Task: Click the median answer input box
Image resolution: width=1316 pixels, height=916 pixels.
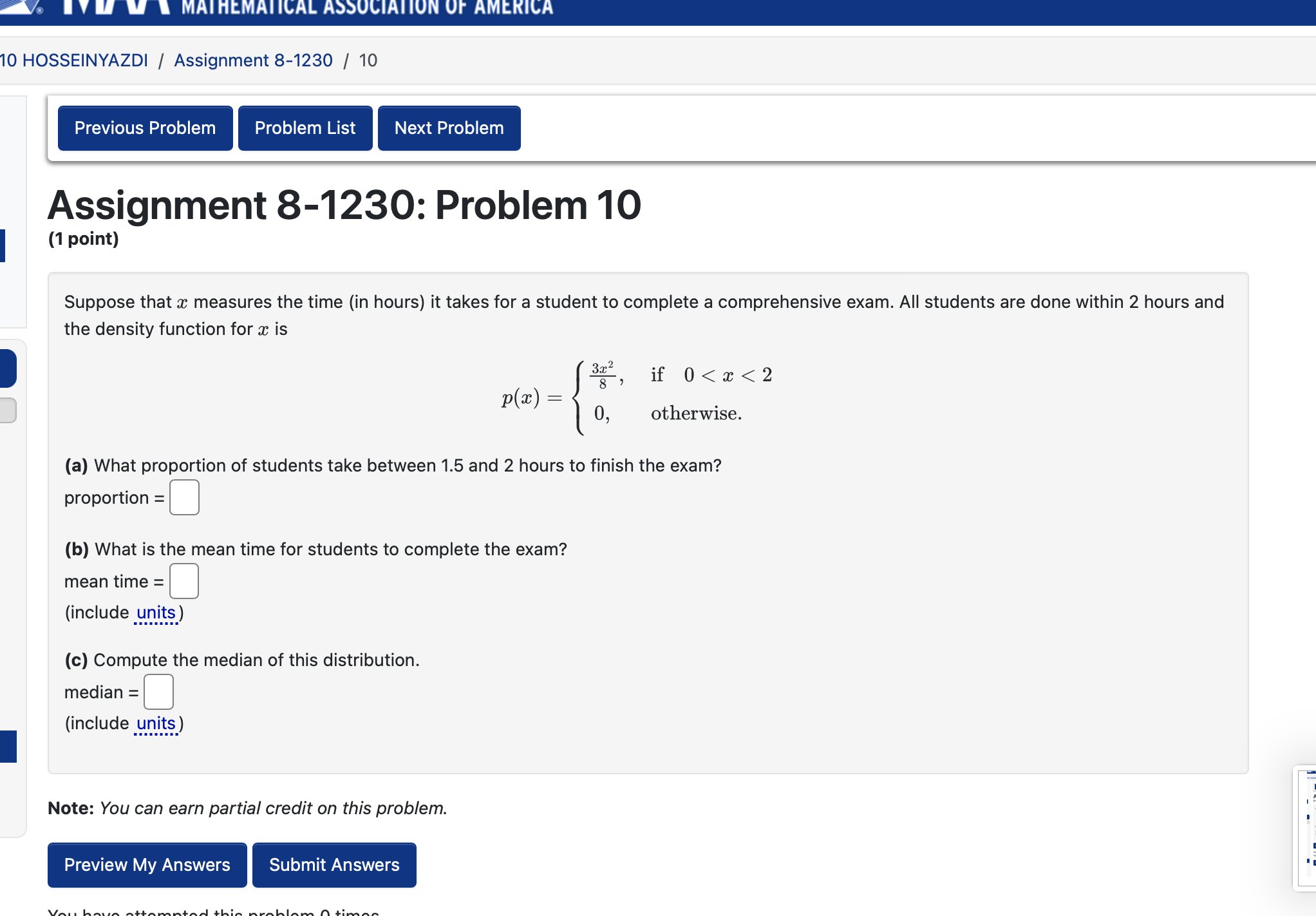Action: pyautogui.click(x=160, y=691)
